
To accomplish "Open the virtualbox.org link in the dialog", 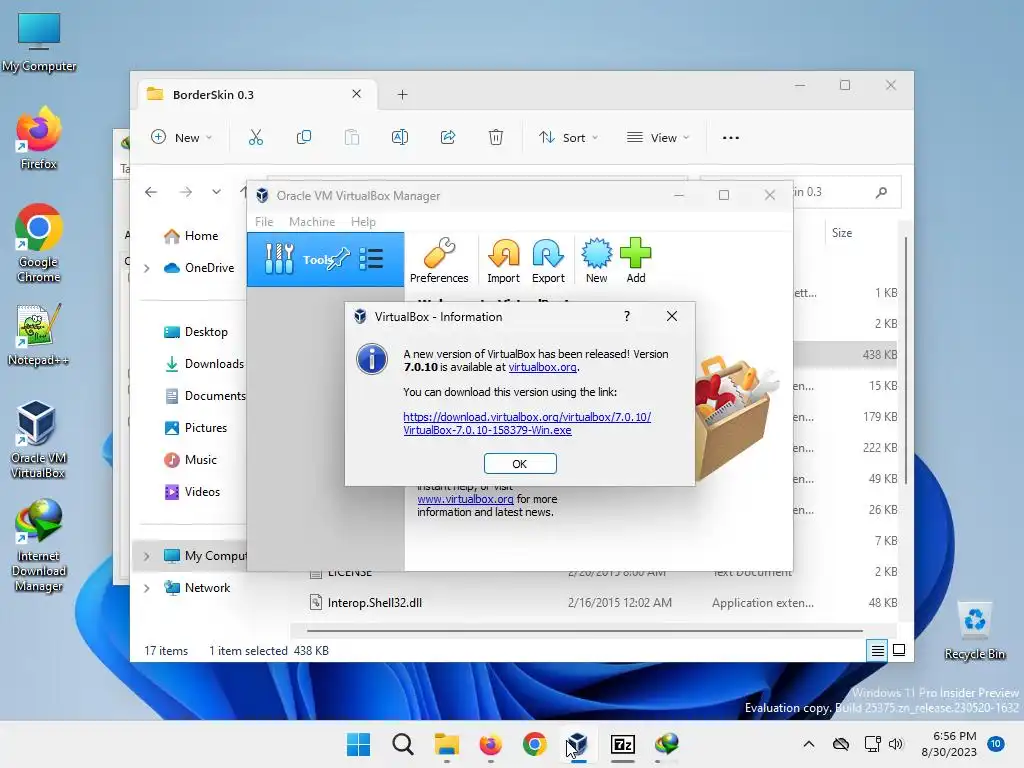I will click(542, 367).
